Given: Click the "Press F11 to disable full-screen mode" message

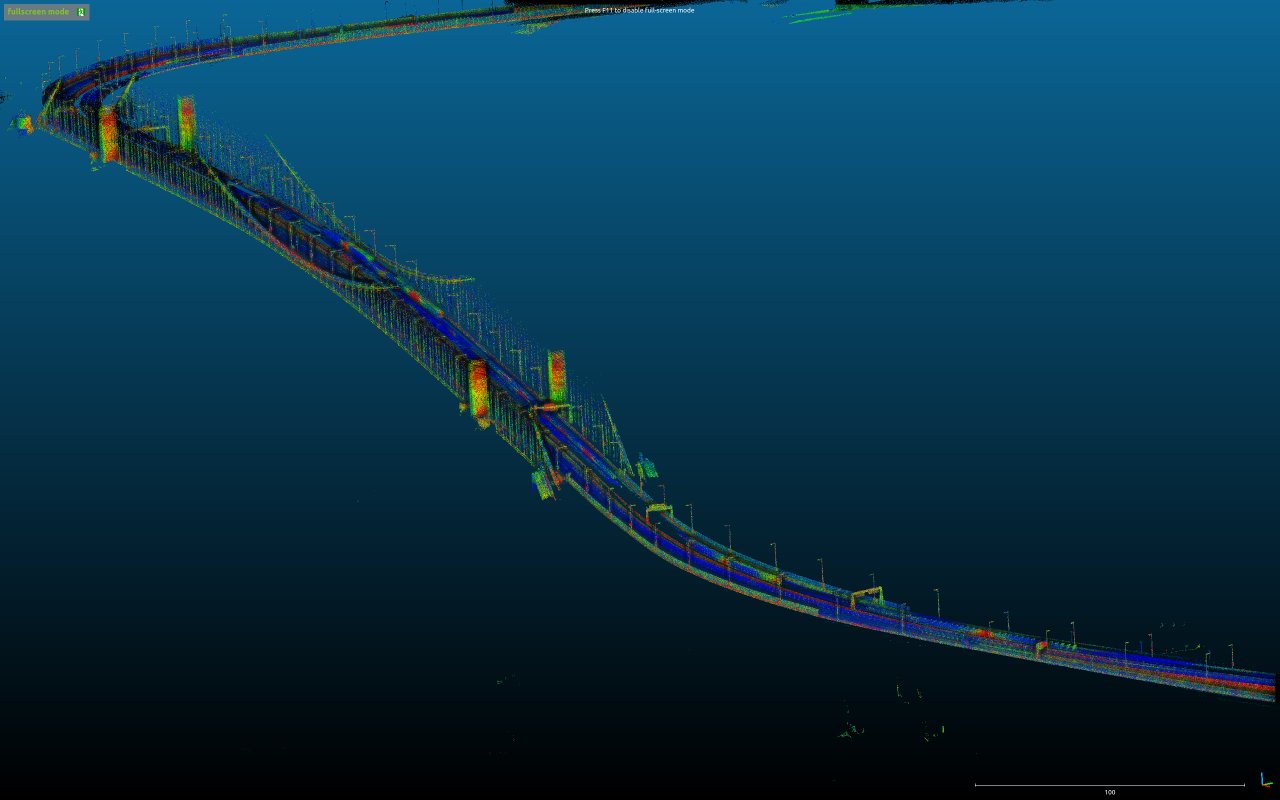Looking at the screenshot, I should (x=639, y=10).
